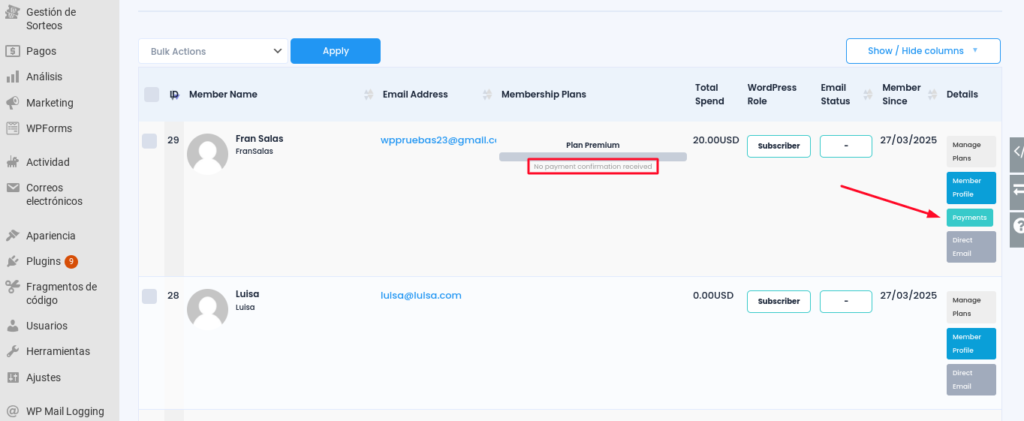Open the Bulk Actions dropdown
Screen dimensions: 1024x421
pyautogui.click(x=213, y=51)
